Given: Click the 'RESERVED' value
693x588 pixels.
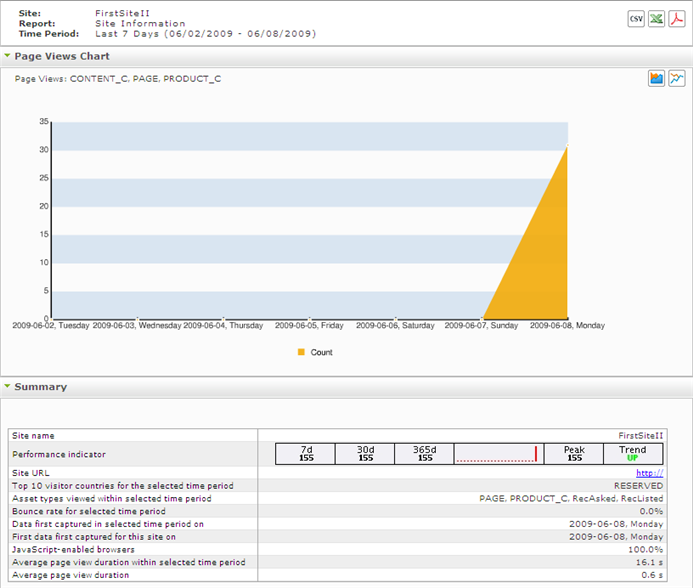Looking at the screenshot, I should (638, 485).
